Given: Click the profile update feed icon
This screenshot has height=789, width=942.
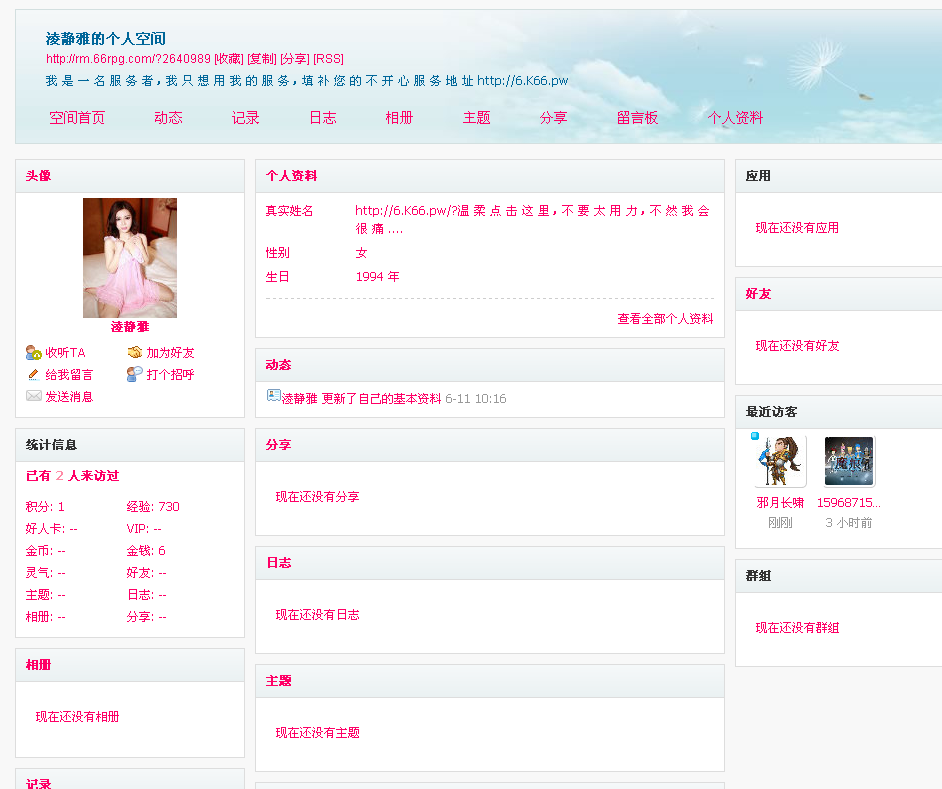Looking at the screenshot, I should point(273,395).
